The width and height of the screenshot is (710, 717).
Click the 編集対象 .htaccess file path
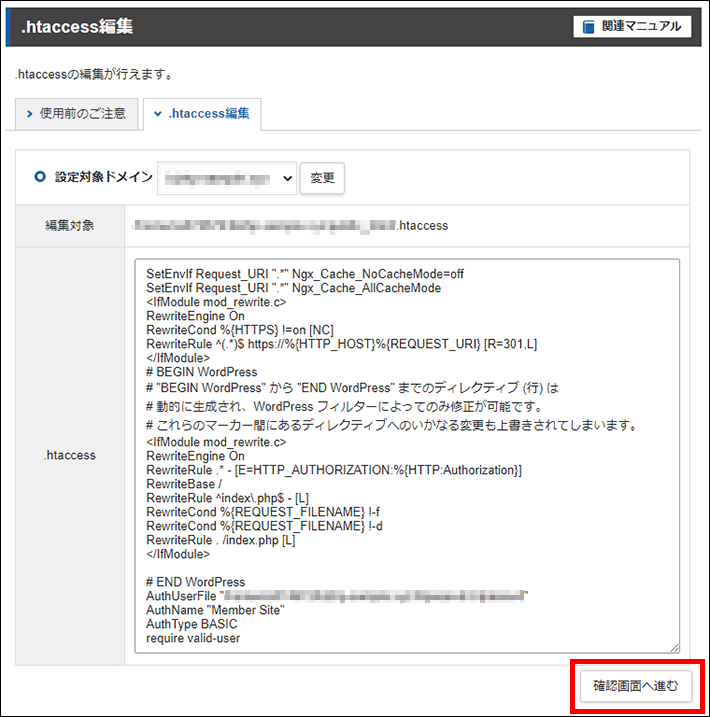point(290,226)
